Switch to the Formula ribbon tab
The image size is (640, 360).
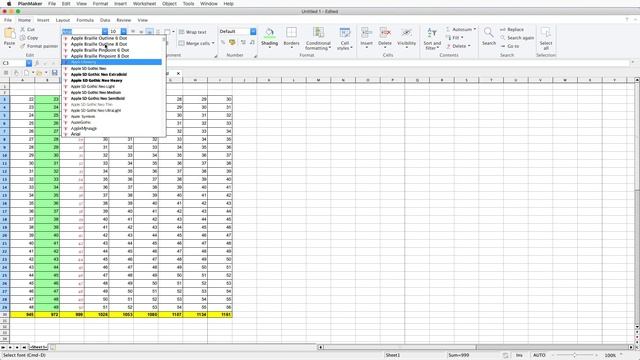click(85, 20)
